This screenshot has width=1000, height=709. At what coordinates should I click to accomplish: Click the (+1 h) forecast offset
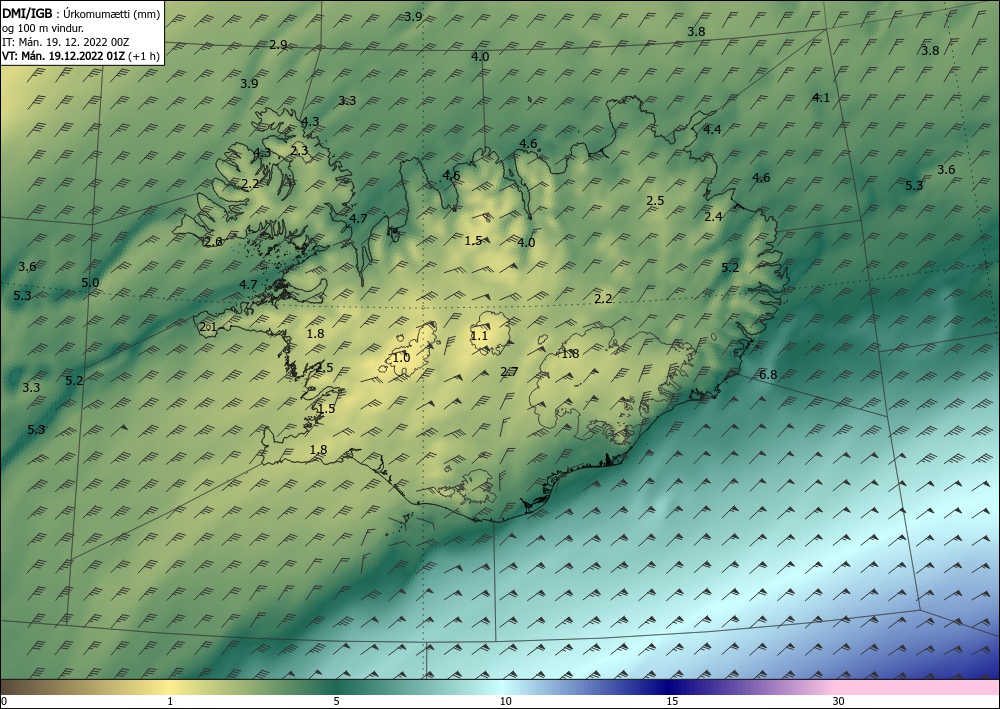(x=144, y=55)
